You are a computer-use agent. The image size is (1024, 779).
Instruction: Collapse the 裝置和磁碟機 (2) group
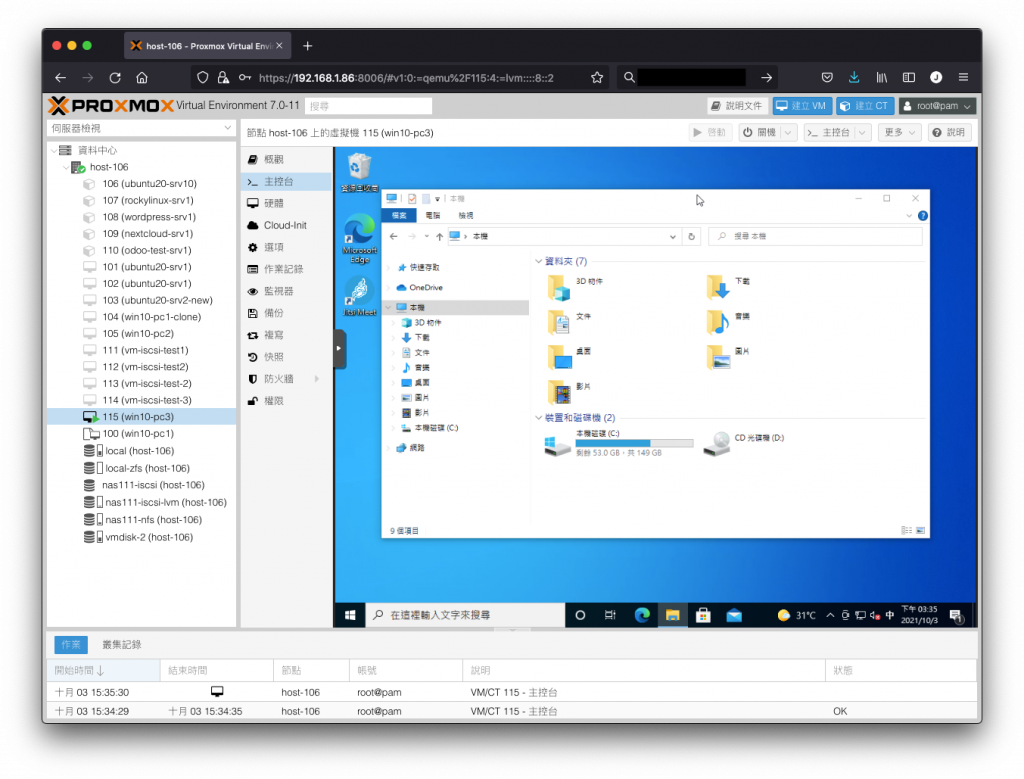tap(539, 418)
